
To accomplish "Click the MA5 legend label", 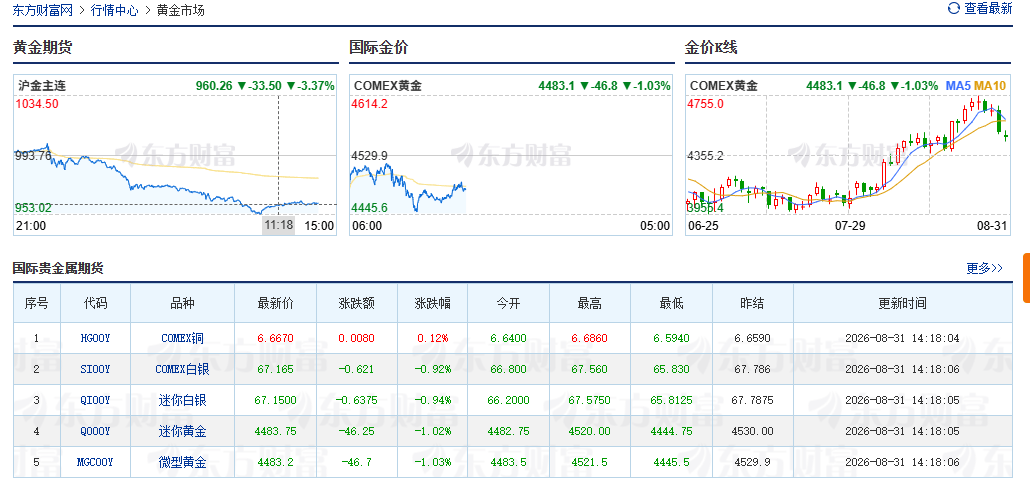I will [958, 85].
